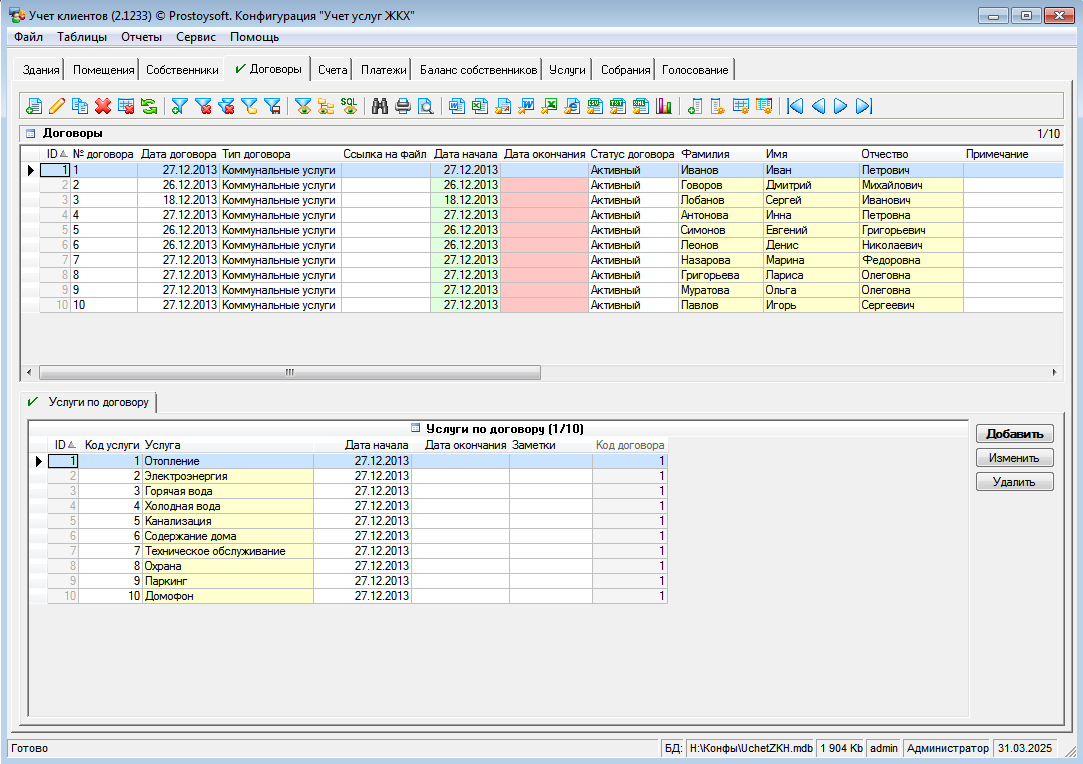The width and height of the screenshot is (1083, 764).
Task: Switch to the Платежи tab
Action: coord(383,70)
